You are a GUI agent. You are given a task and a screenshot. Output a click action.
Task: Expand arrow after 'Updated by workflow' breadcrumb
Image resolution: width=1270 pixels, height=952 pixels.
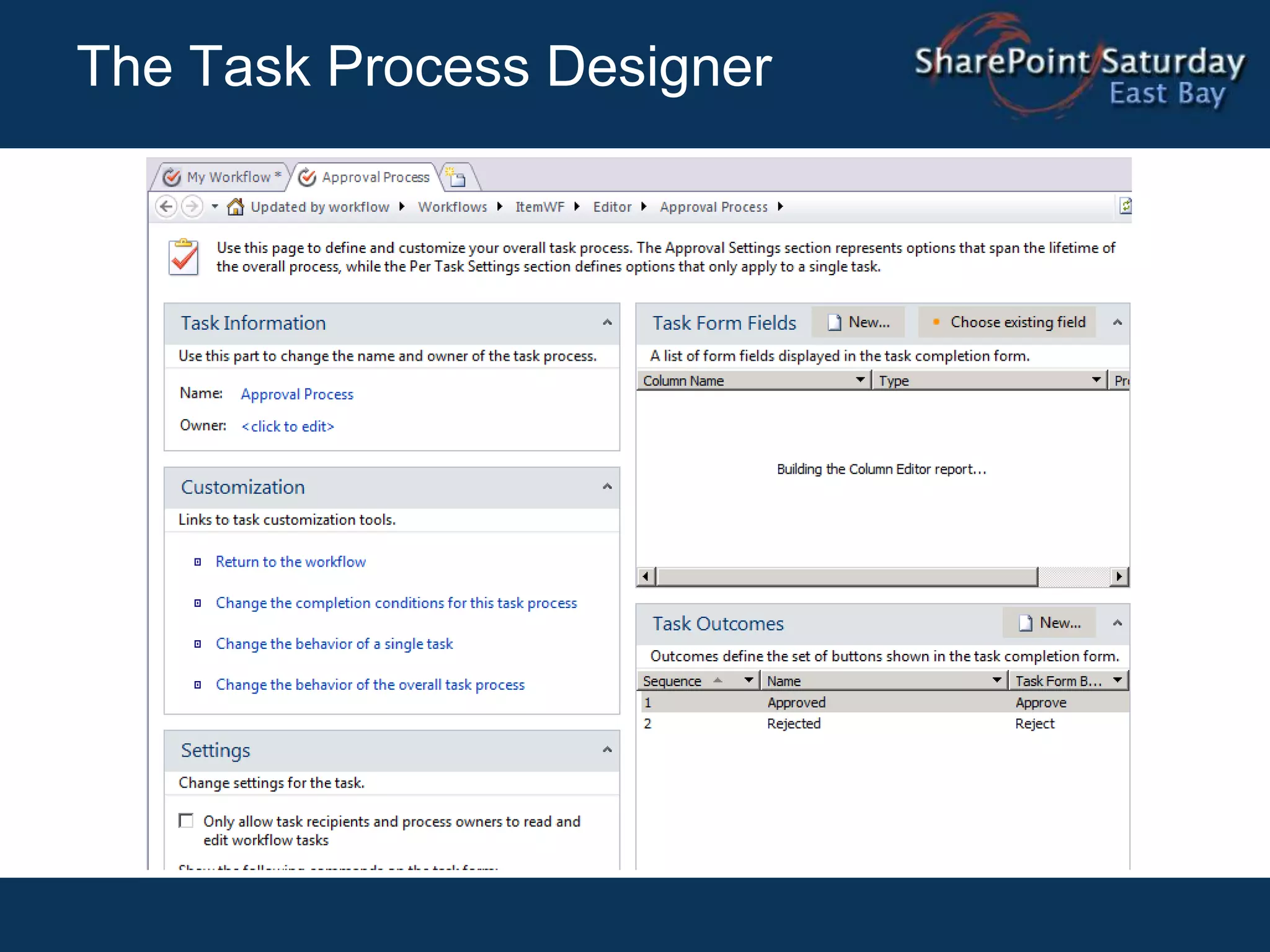[x=402, y=206]
